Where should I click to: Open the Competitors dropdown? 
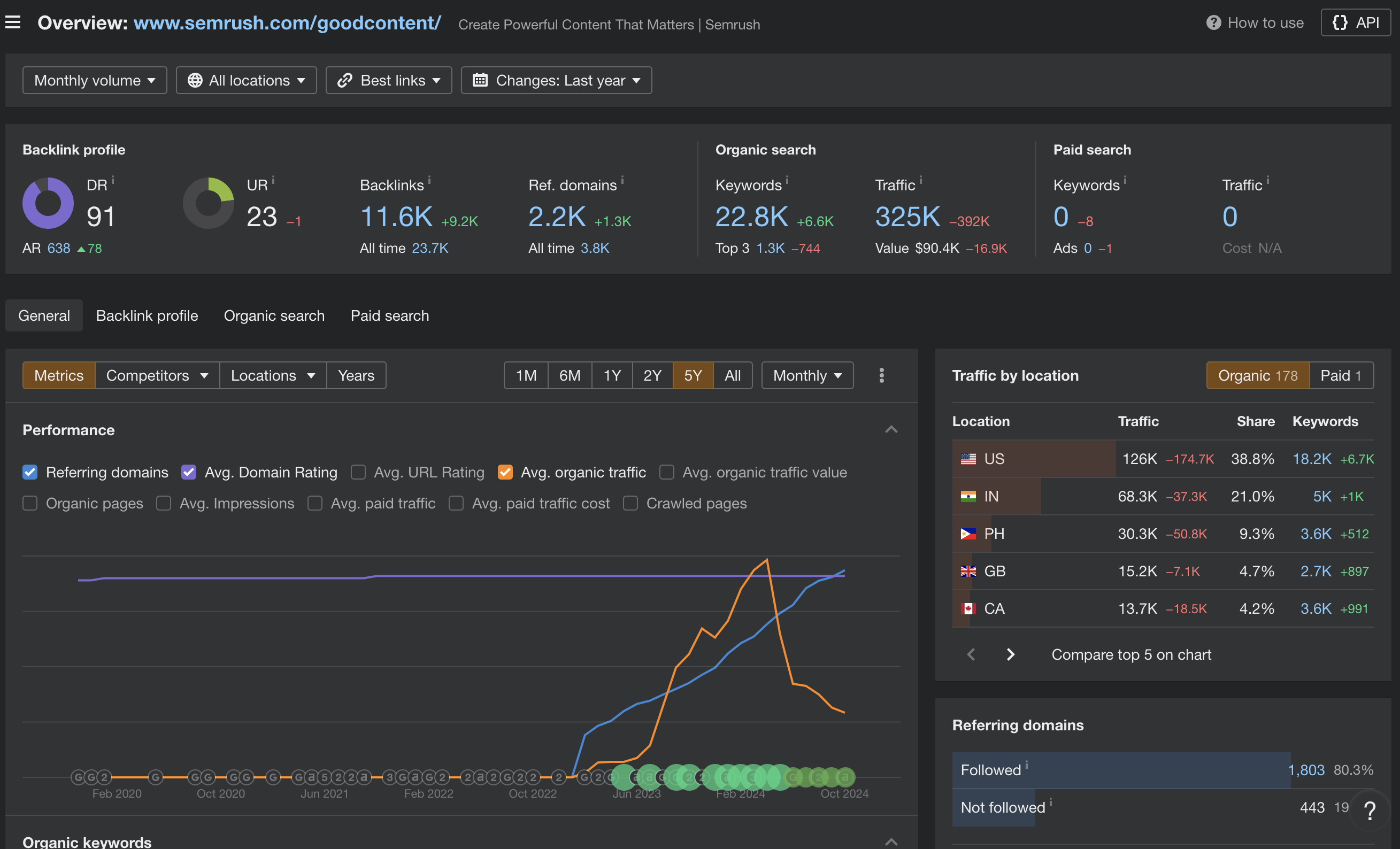pos(157,375)
